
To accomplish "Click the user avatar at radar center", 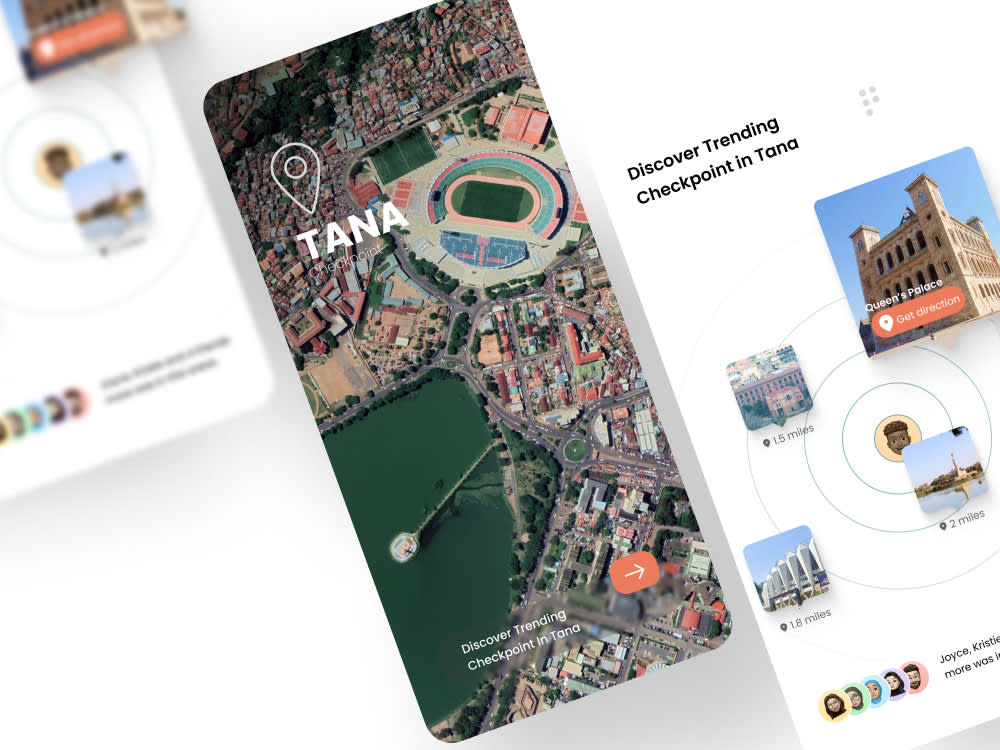I will coord(894,435).
